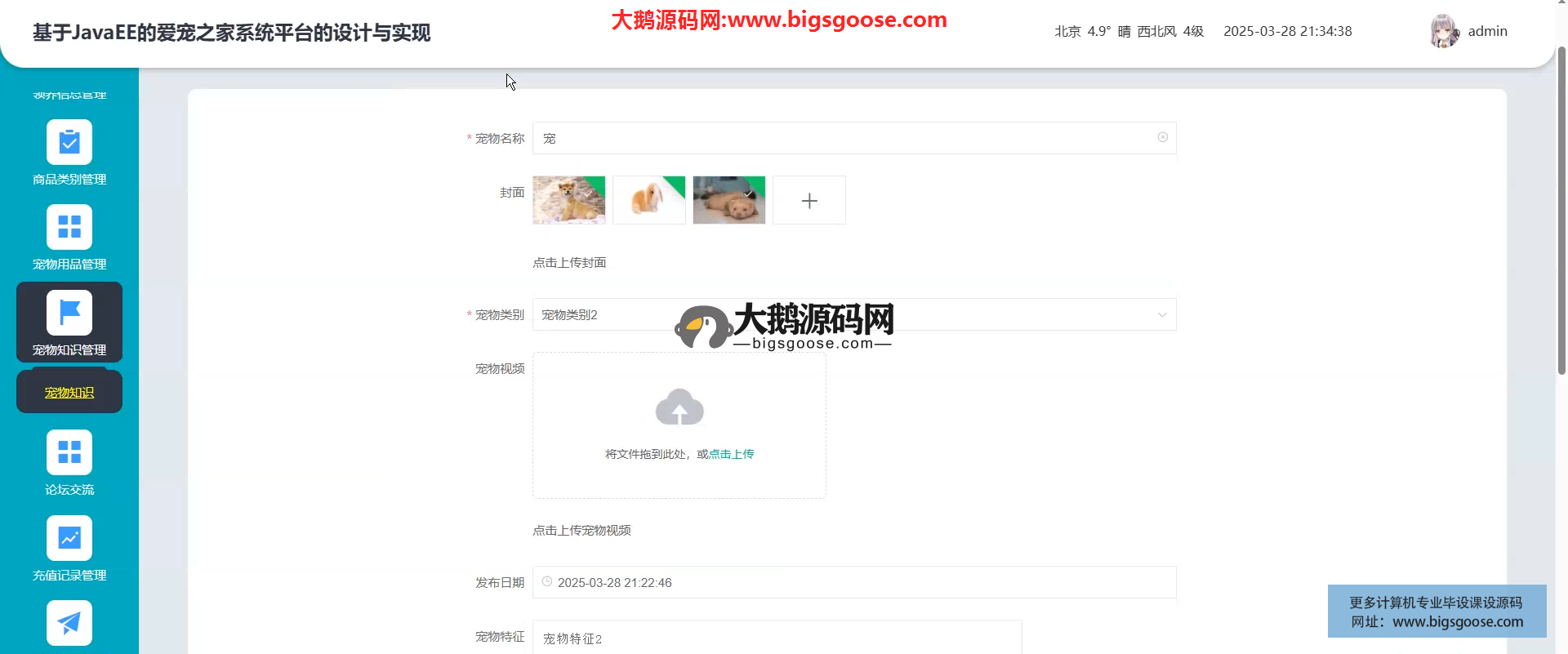
Task: Open 充值记录管理 chart icon
Action: click(x=69, y=538)
